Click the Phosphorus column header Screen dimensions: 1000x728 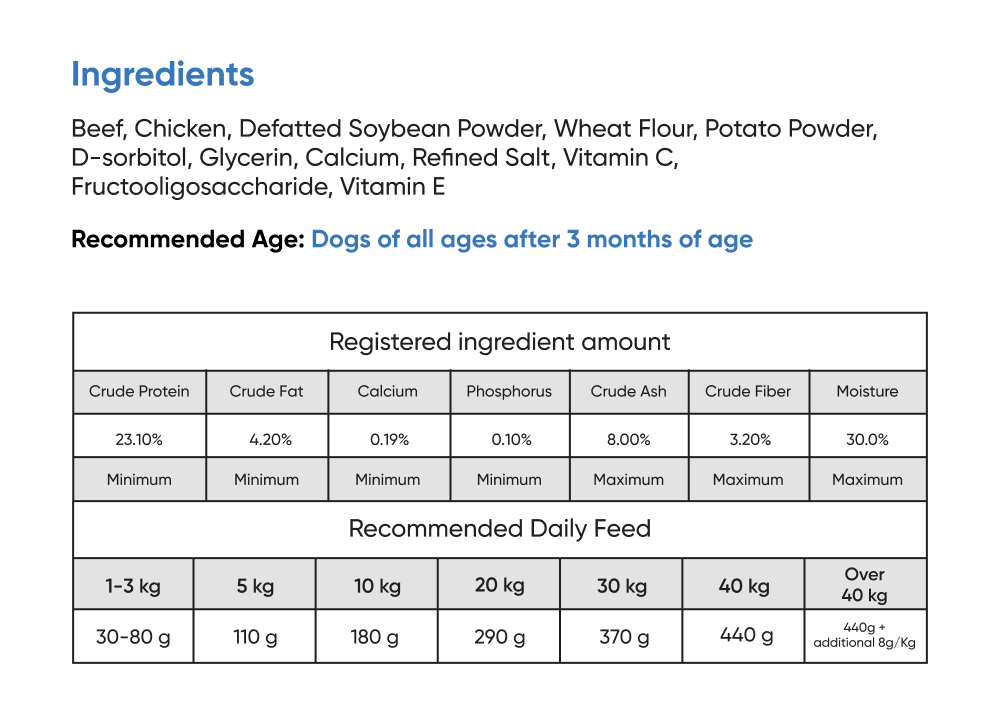tap(509, 392)
